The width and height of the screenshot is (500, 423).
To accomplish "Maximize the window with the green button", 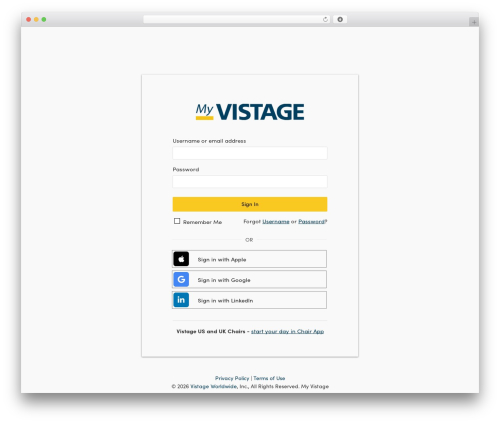I will click(x=44, y=19).
